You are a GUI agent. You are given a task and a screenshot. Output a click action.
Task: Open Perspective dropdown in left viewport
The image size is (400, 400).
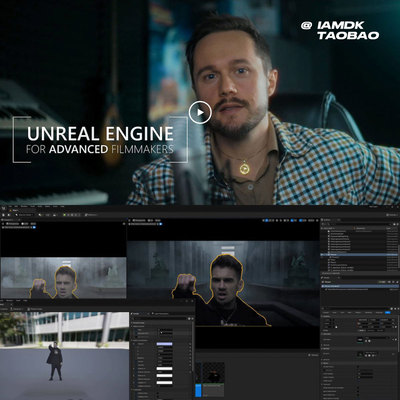[x=13, y=224]
